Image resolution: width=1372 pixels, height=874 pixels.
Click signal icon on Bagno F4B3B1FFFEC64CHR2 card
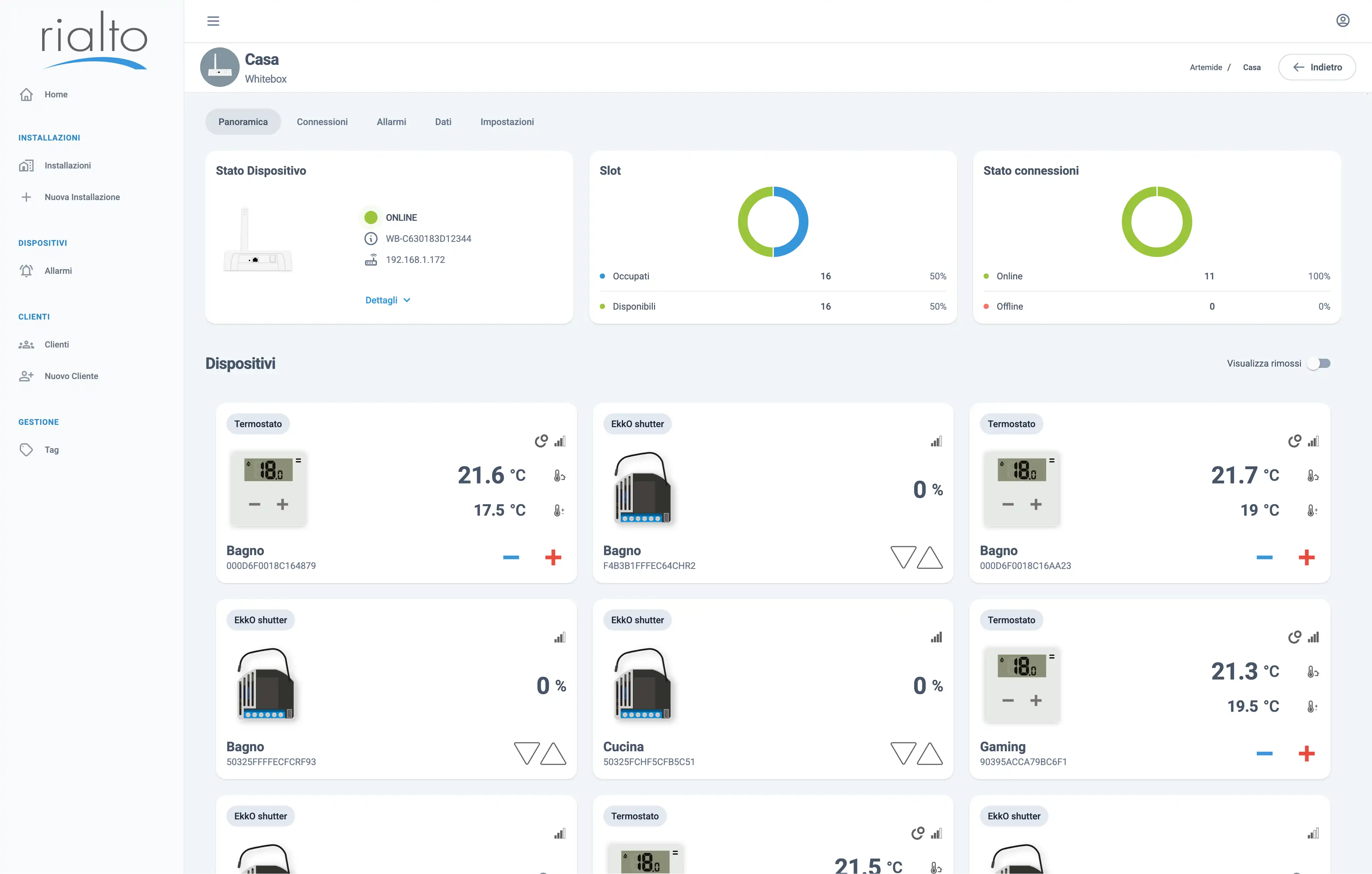pyautogui.click(x=936, y=441)
